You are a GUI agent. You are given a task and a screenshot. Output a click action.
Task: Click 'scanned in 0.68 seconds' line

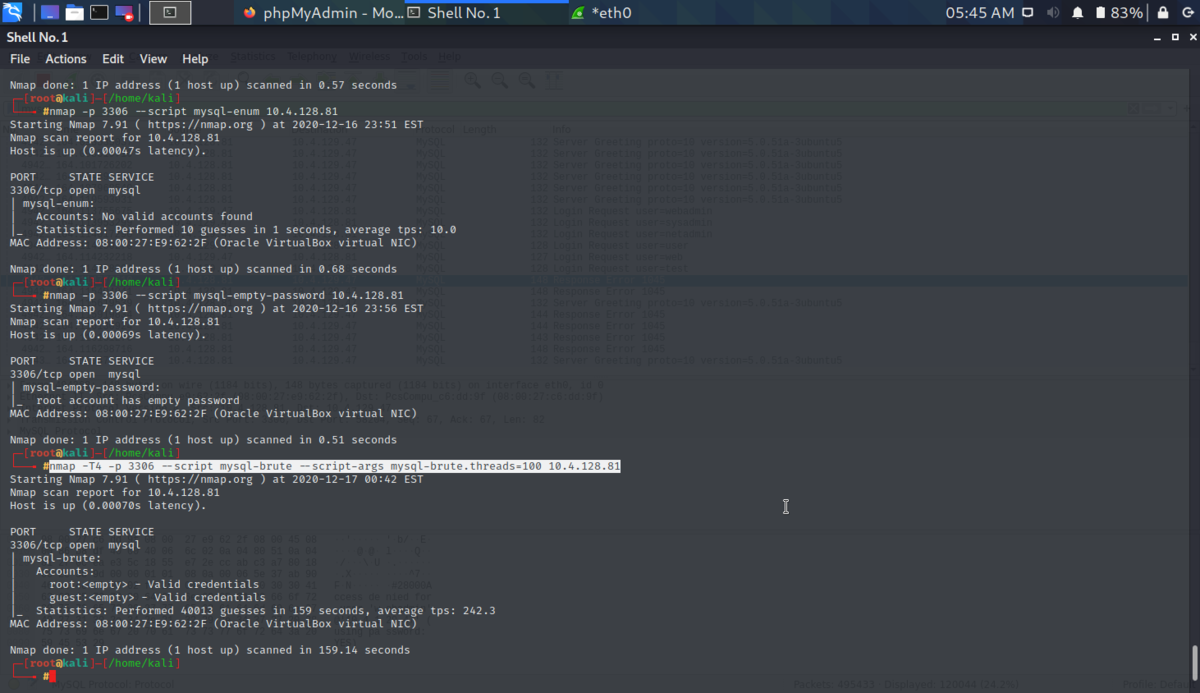tap(203, 269)
